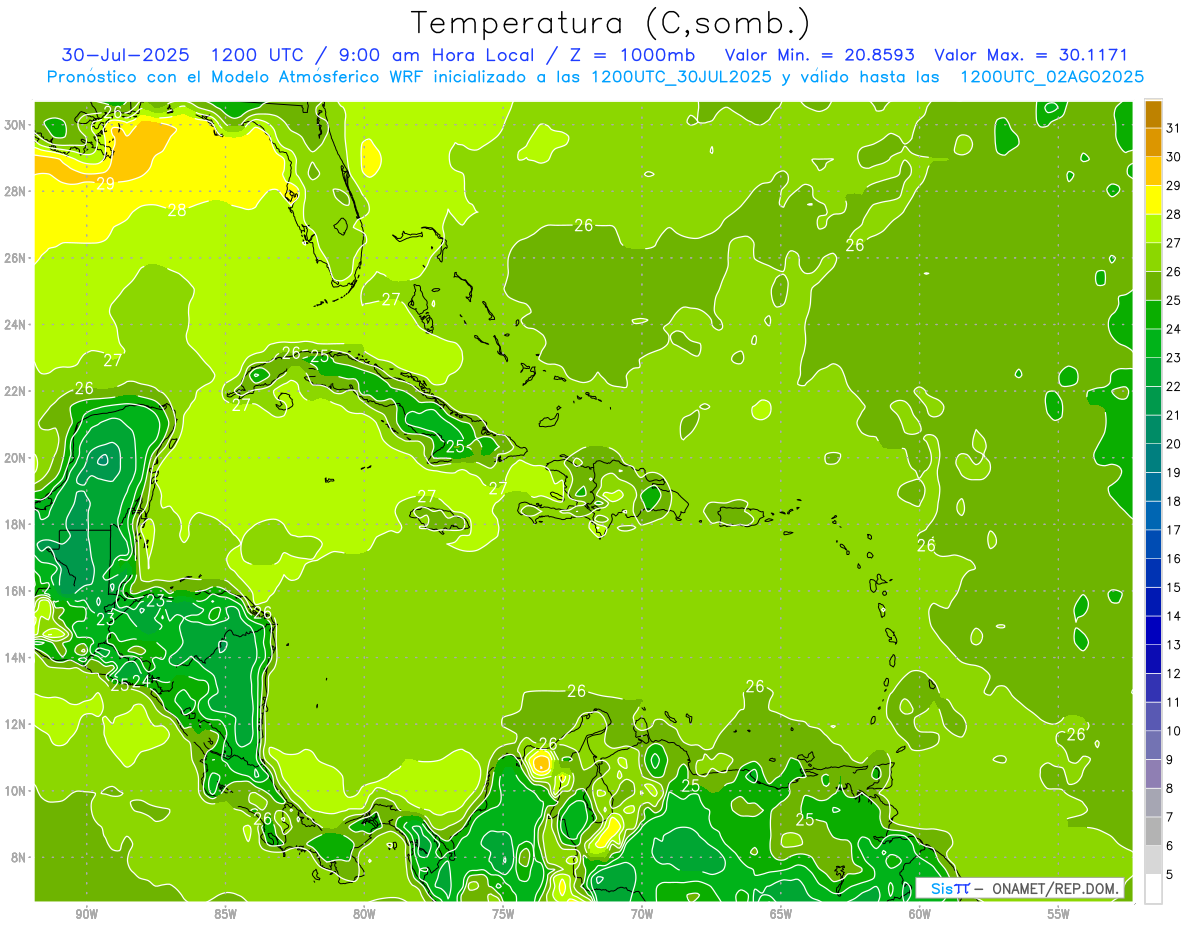This screenshot has width=1200, height=927.
Task: Click the 55W longitude axis label
Action: [1058, 914]
